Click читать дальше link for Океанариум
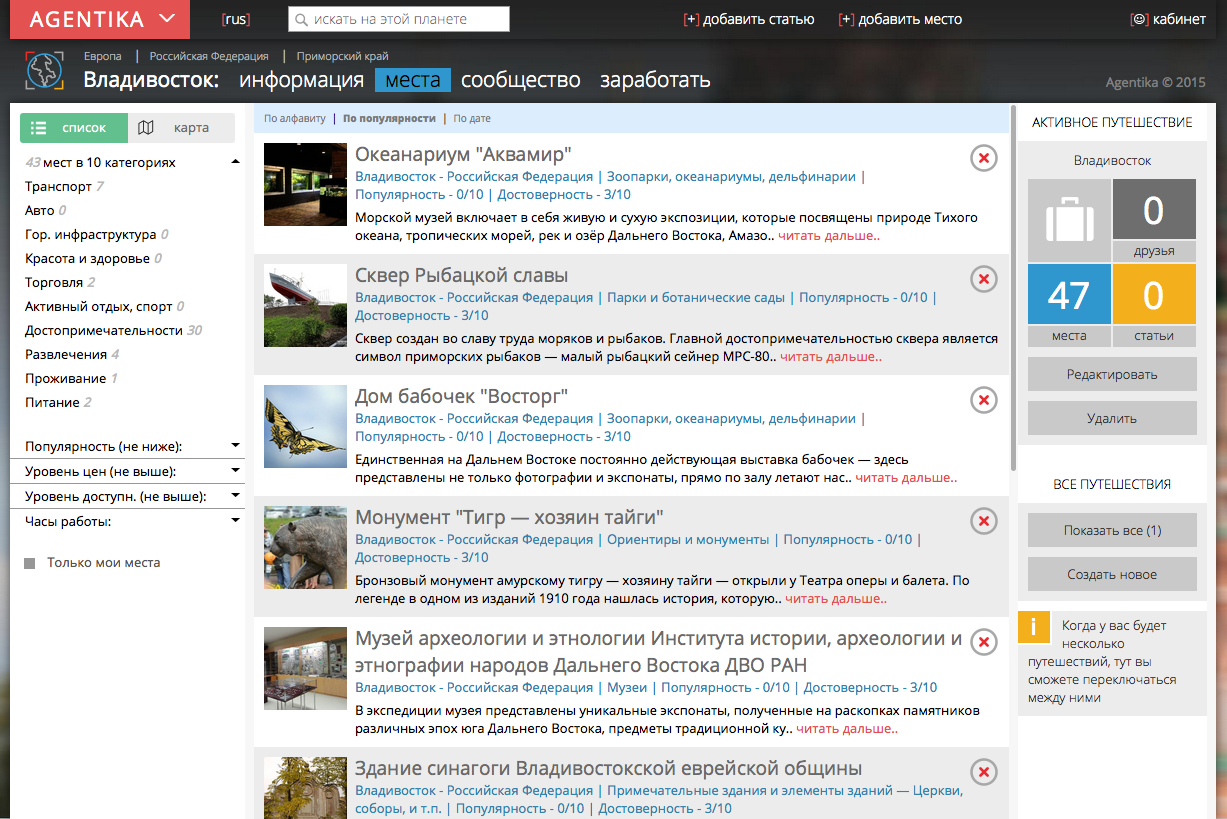Image resolution: width=1227 pixels, height=819 pixels. click(829, 236)
